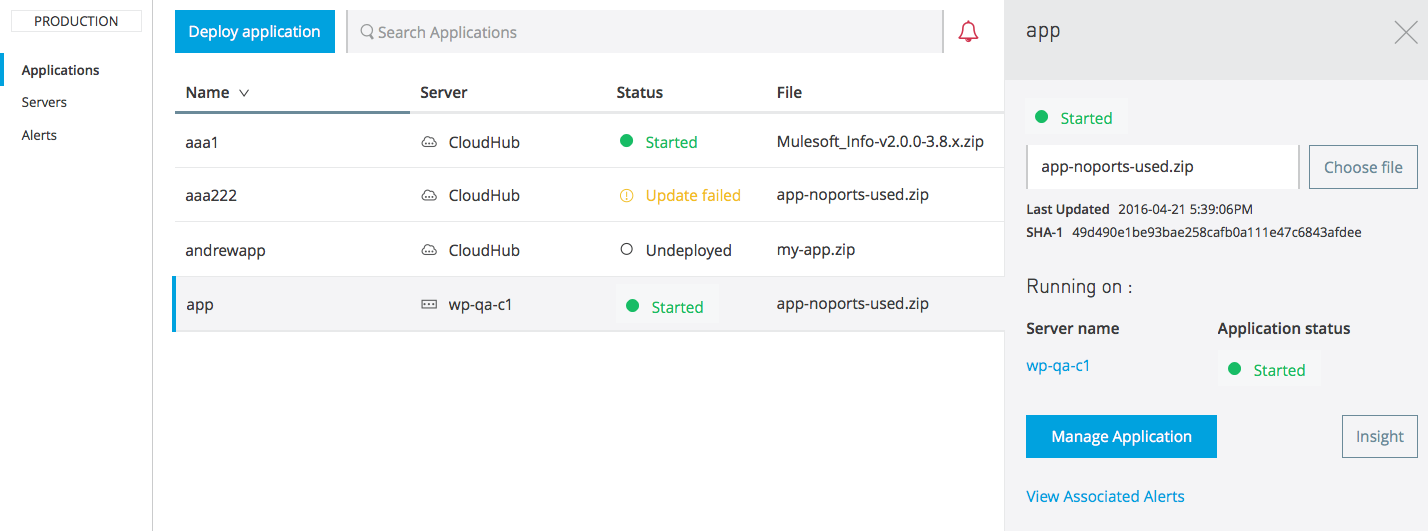Click the Choose file button
Image resolution: width=1428 pixels, height=531 pixels.
click(1363, 167)
